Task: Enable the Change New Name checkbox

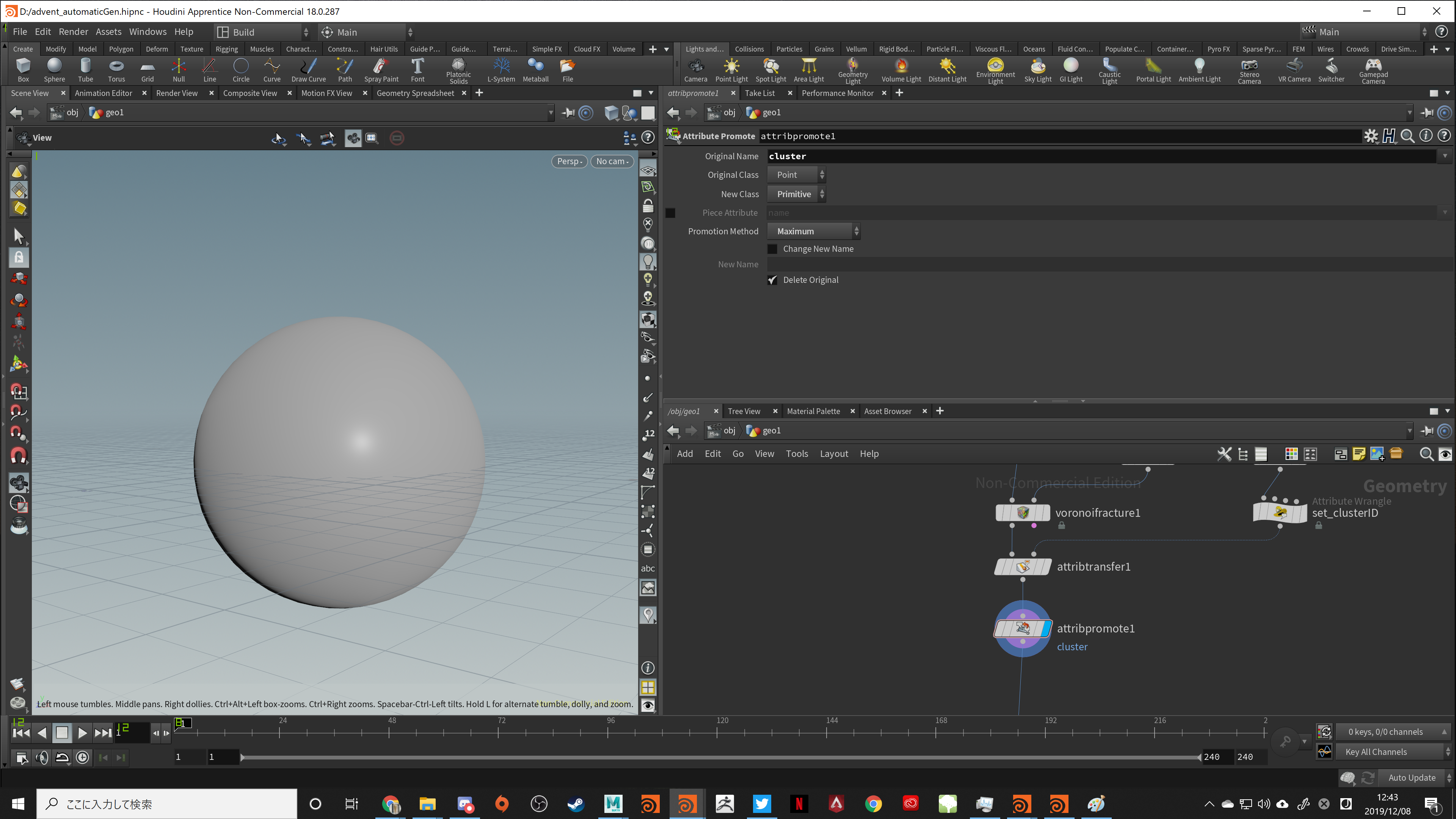Action: point(773,249)
